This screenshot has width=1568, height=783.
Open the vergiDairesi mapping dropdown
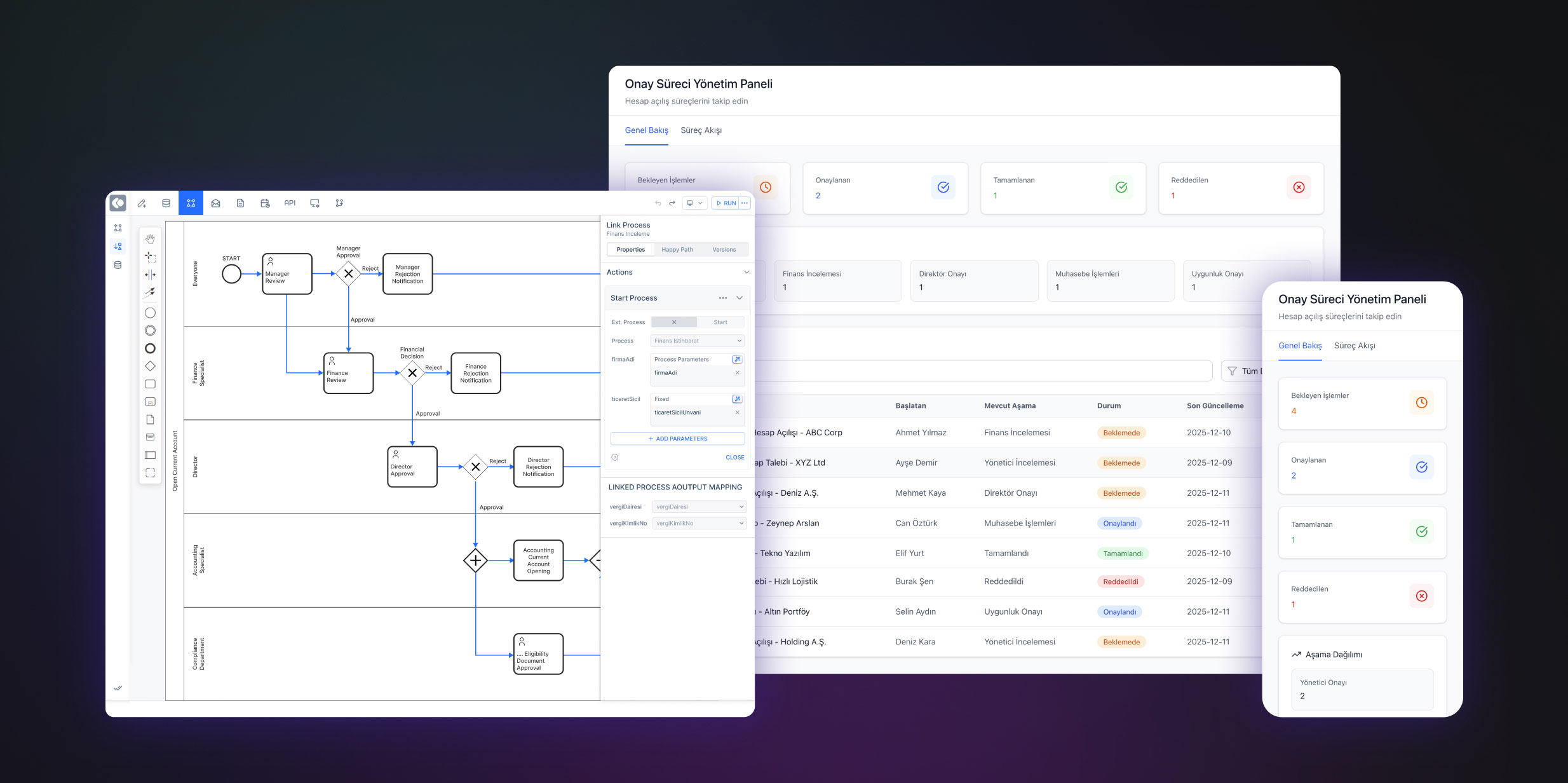698,507
